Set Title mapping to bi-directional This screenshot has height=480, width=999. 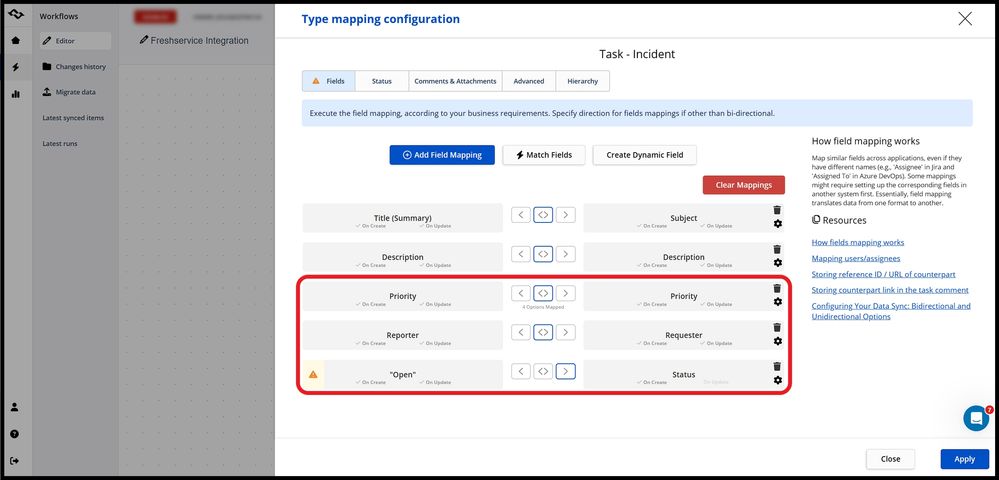coord(543,215)
